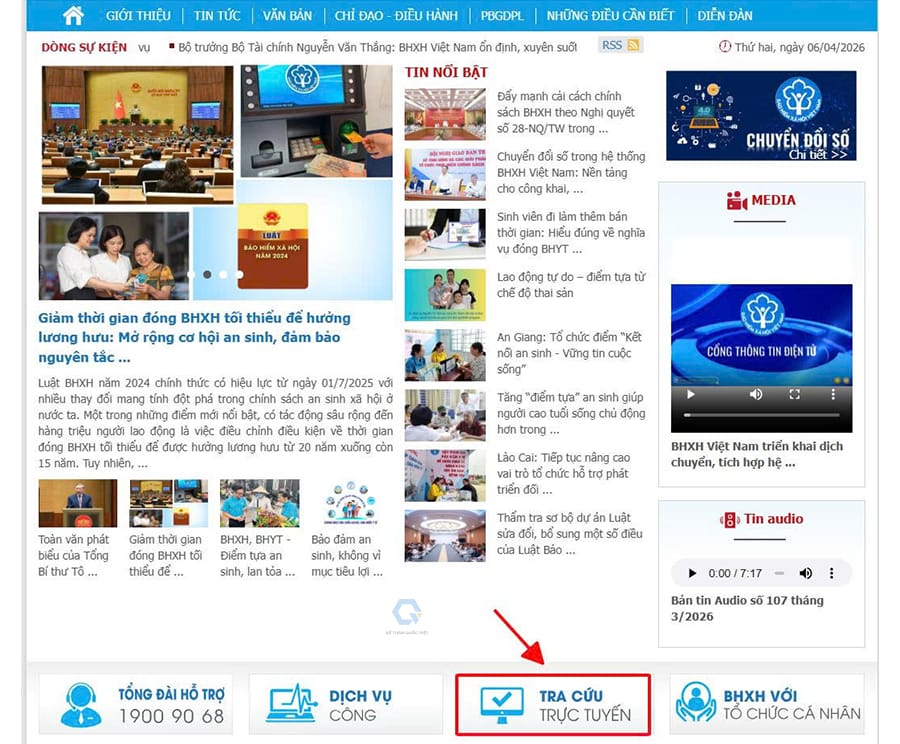
Task: Open small article Giảm thời gian đóng BHXH tối thiểu
Action: [165, 556]
